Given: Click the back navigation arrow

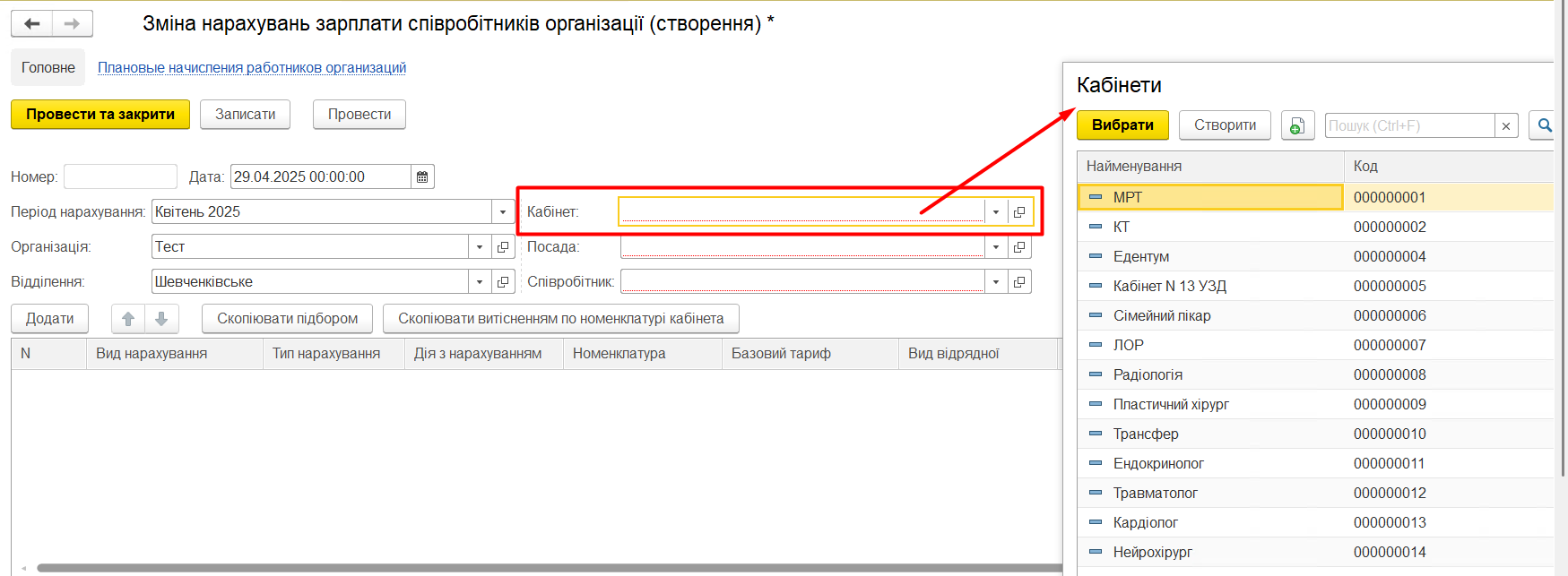Looking at the screenshot, I should [32, 24].
